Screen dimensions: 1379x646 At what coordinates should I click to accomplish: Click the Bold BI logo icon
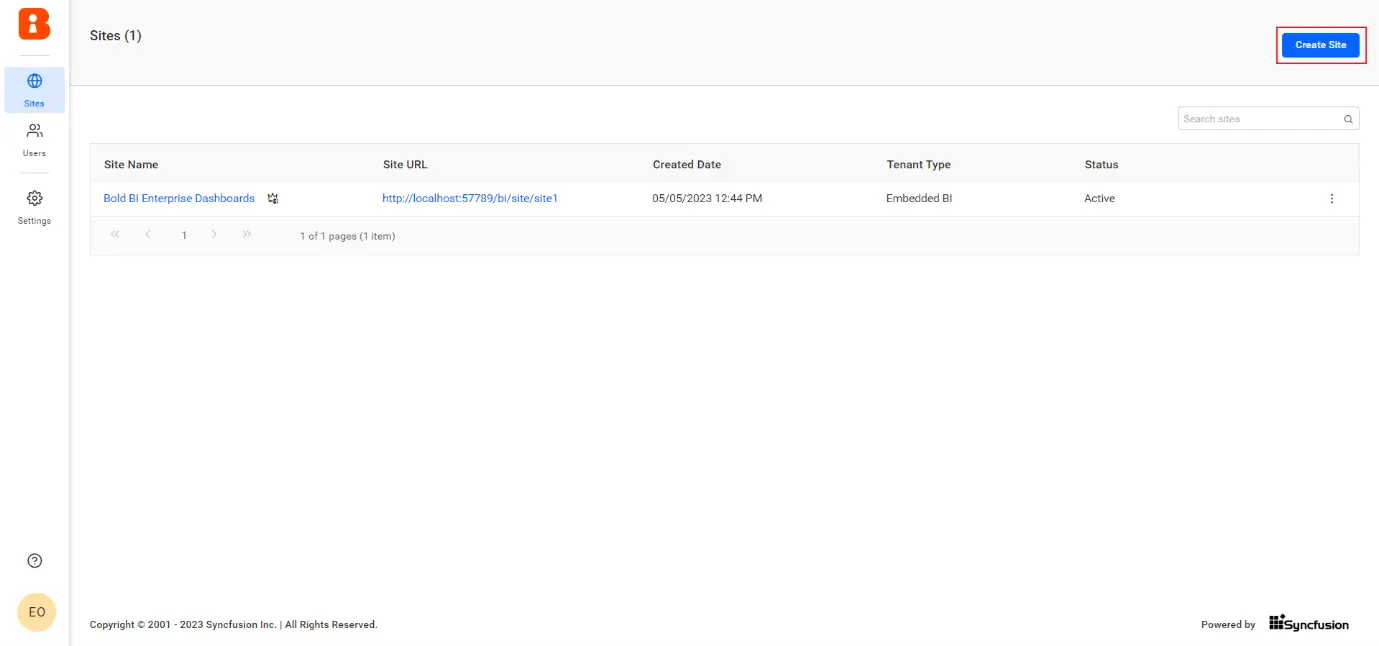(34, 24)
